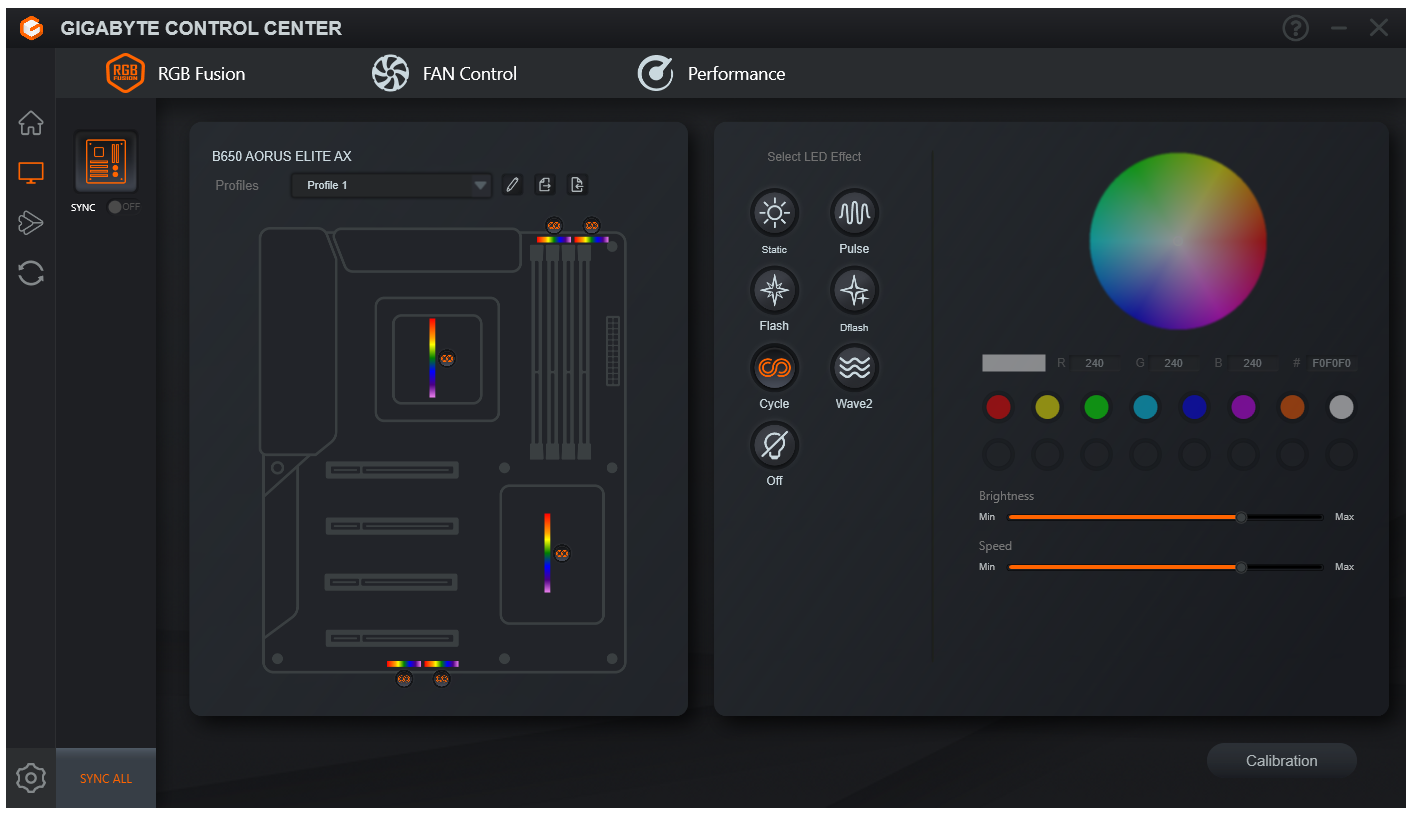Select the motherboard device thumbnail
1415x817 pixels.
coord(106,162)
